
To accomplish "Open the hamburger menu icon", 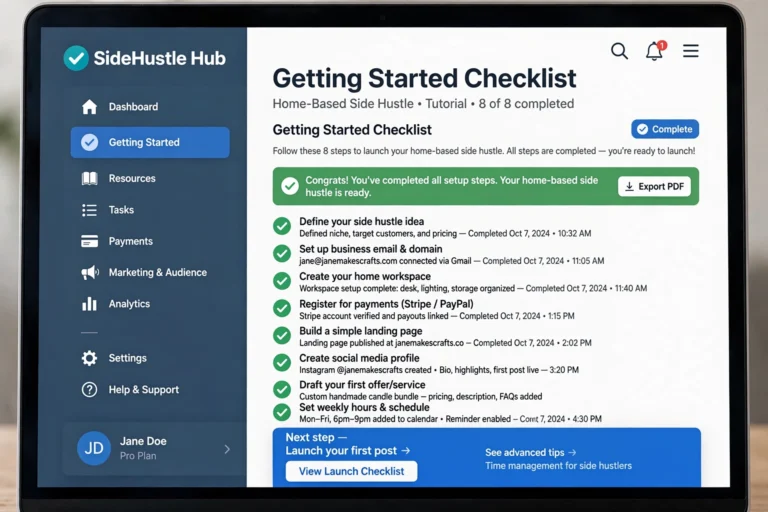I will pos(691,51).
